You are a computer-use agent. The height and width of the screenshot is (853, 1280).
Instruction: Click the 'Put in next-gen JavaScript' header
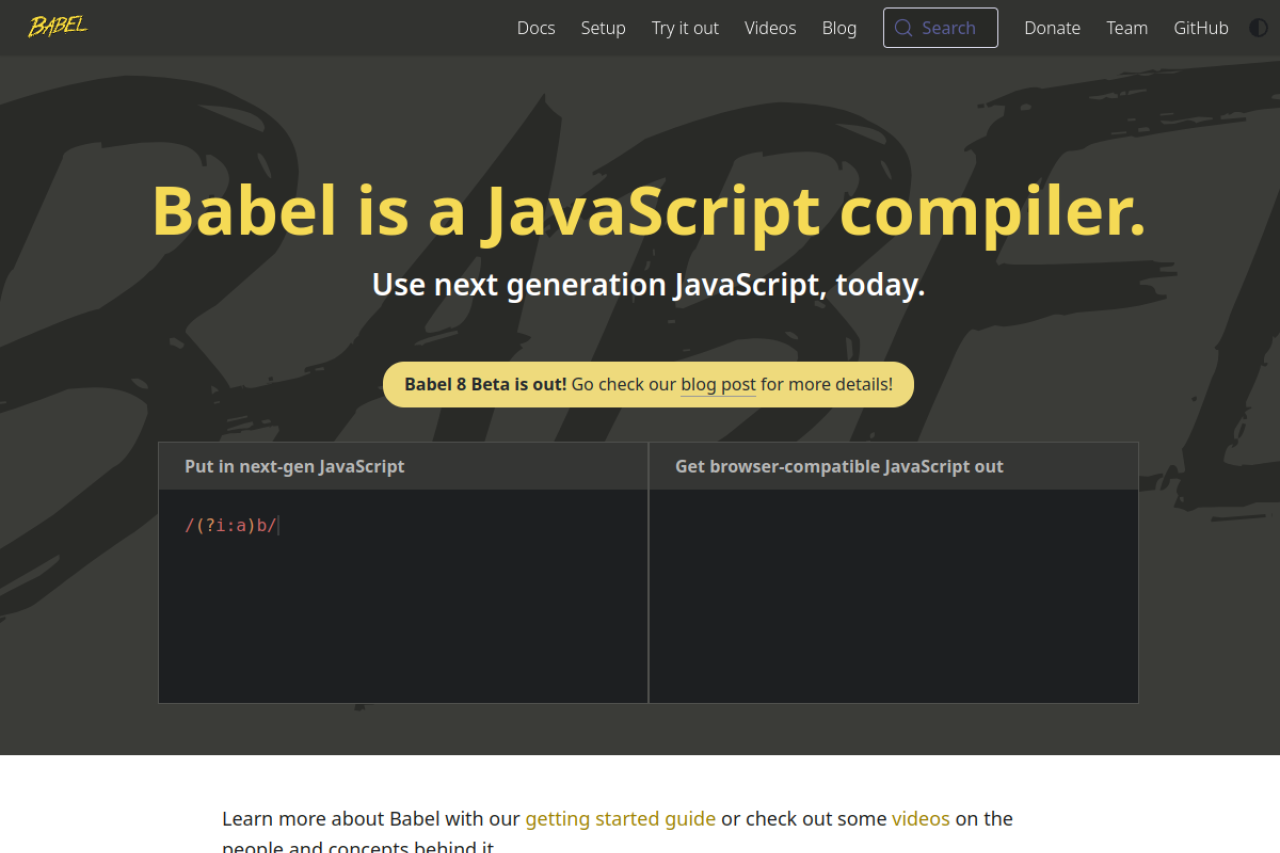(294, 466)
